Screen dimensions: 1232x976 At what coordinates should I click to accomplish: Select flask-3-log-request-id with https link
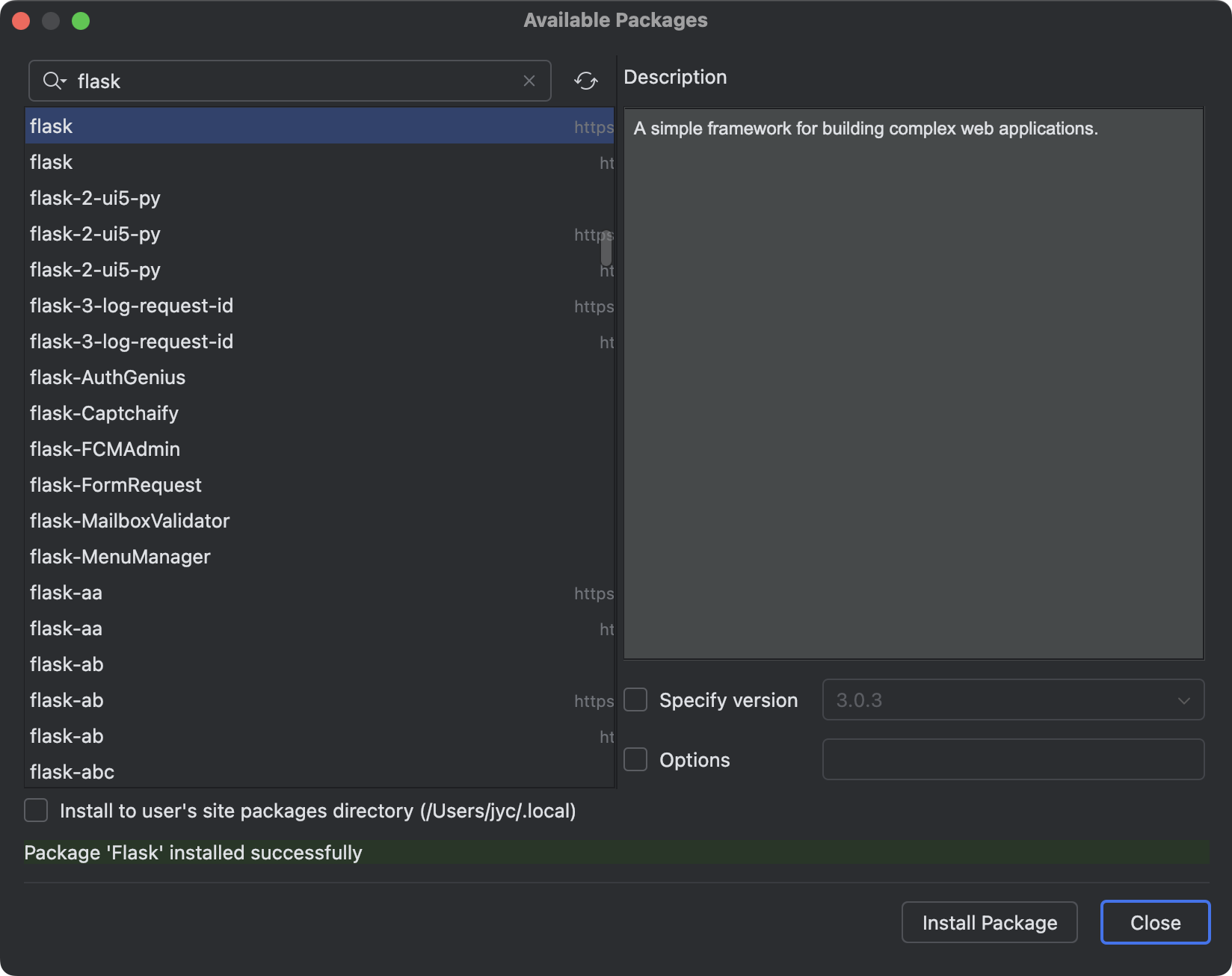319,305
